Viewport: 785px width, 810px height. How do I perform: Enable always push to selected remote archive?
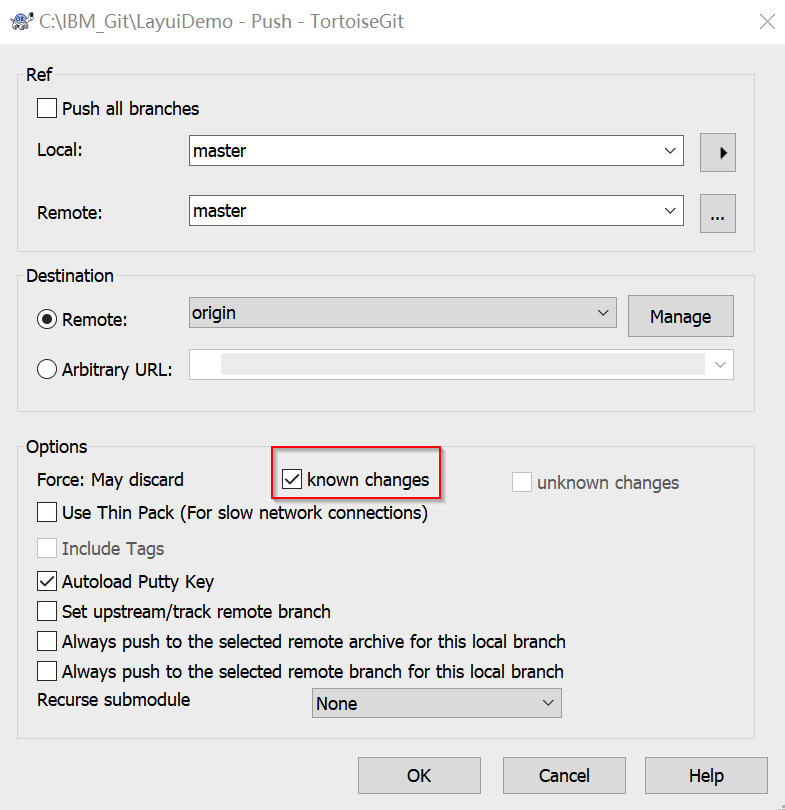pos(47,641)
